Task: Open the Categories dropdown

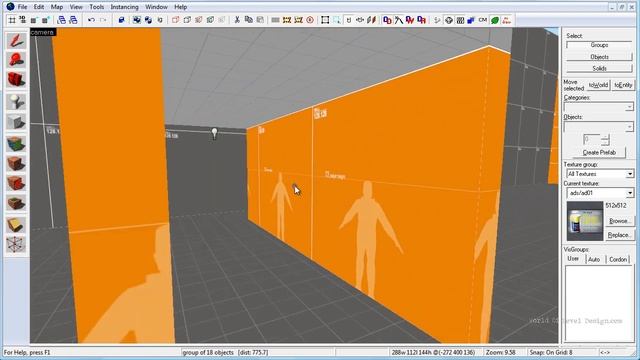Action: click(629, 107)
